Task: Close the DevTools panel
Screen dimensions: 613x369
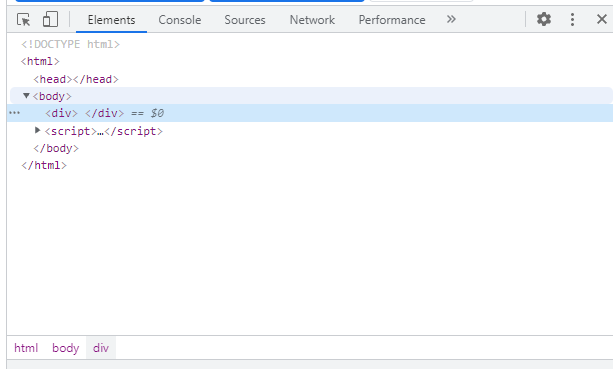Action: coord(602,19)
